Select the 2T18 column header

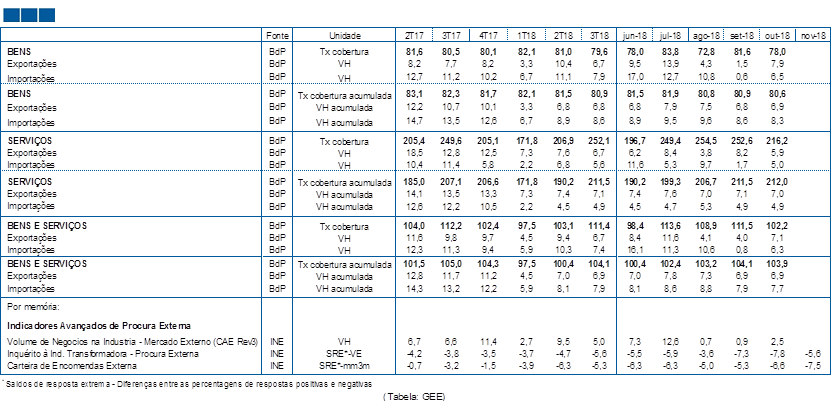[x=563, y=35]
